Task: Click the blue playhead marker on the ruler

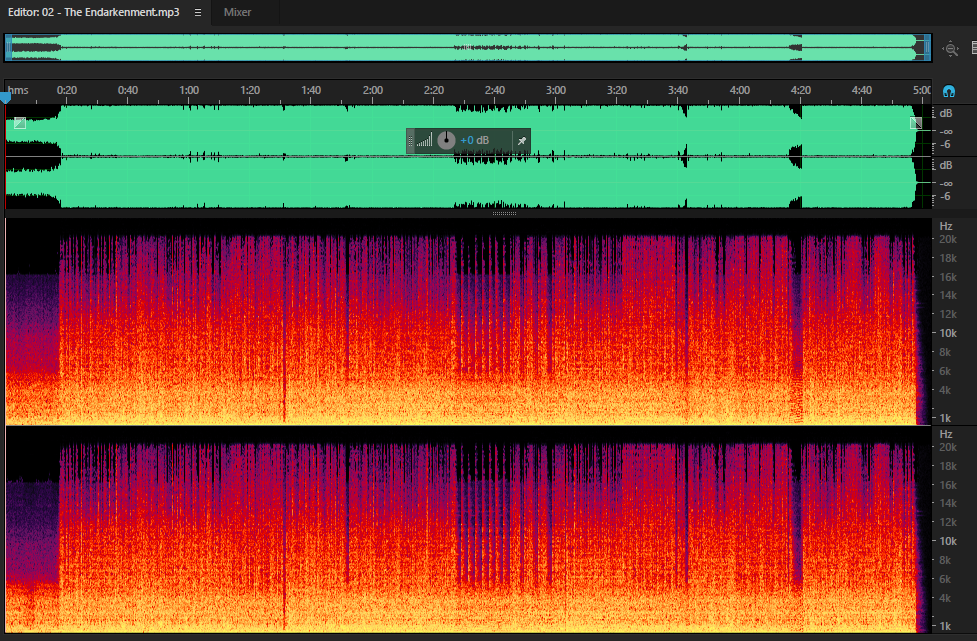Action: pos(6,98)
